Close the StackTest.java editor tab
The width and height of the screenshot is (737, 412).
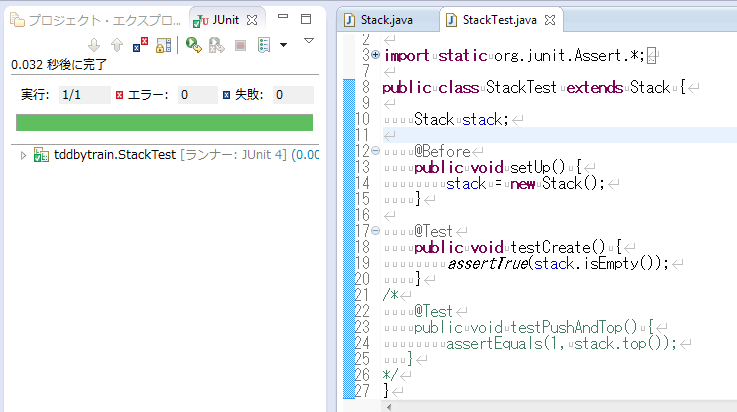coord(549,20)
